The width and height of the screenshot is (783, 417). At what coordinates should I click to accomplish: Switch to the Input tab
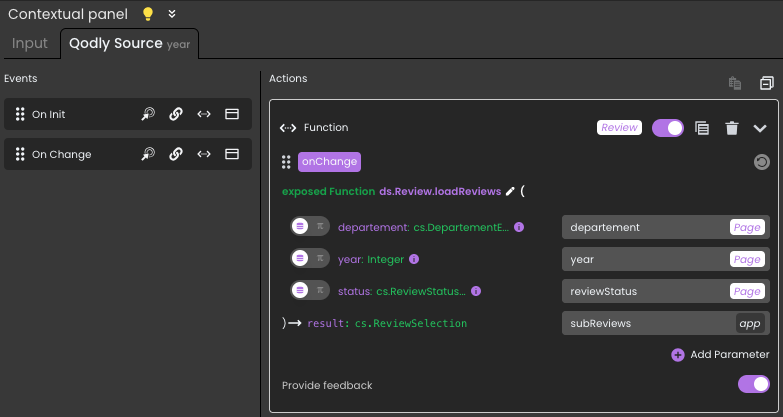(x=30, y=44)
